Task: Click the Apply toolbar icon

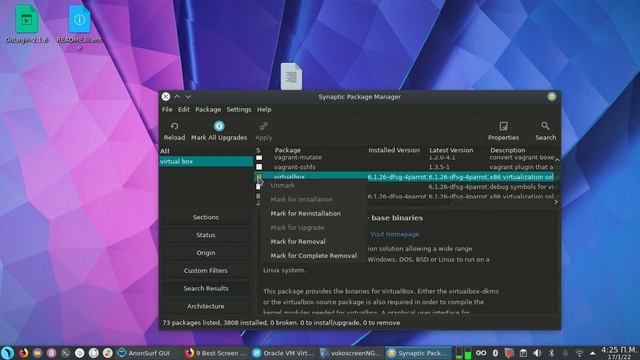Action: 264,127
